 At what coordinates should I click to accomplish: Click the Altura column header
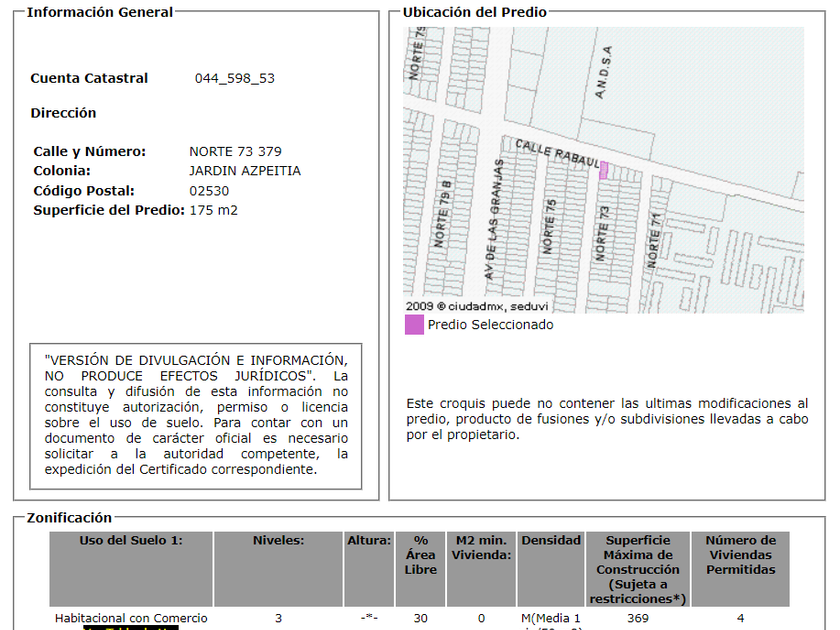[x=369, y=568]
